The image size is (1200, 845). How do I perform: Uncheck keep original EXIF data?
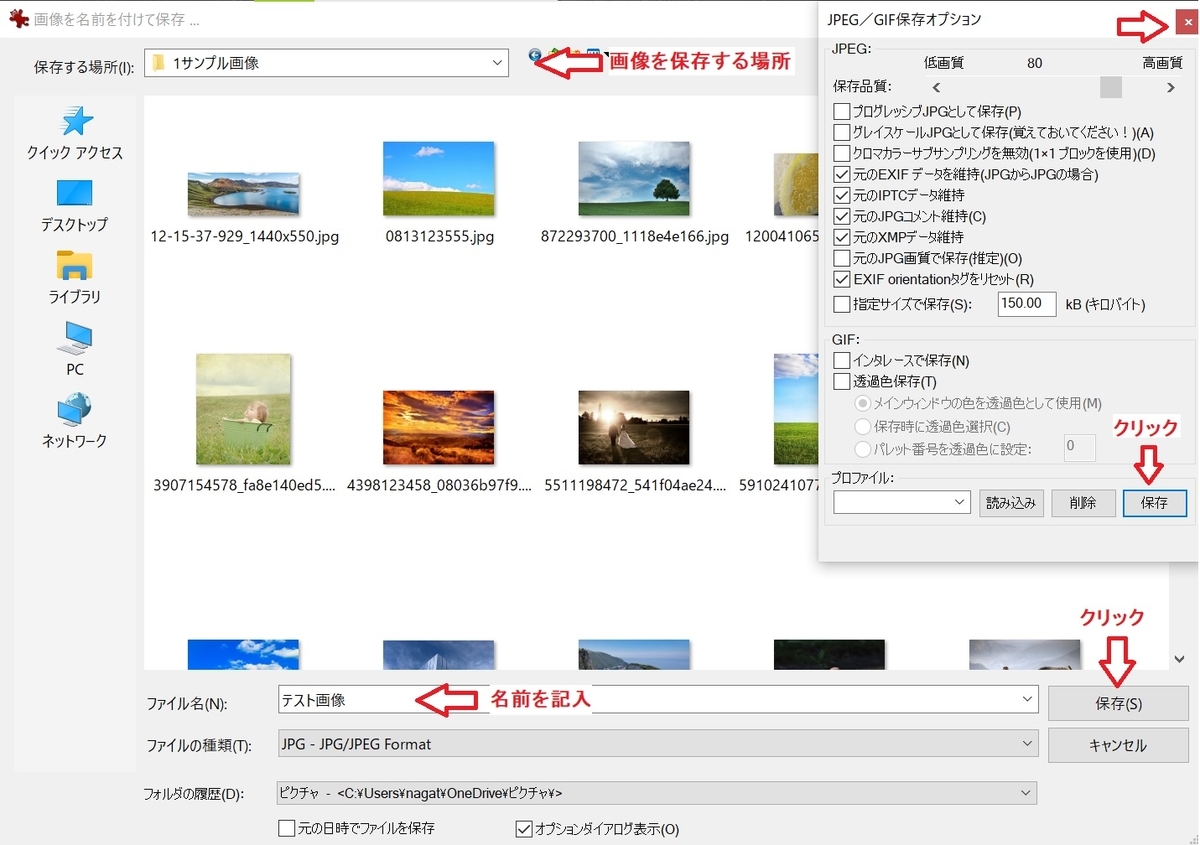pyautogui.click(x=842, y=174)
